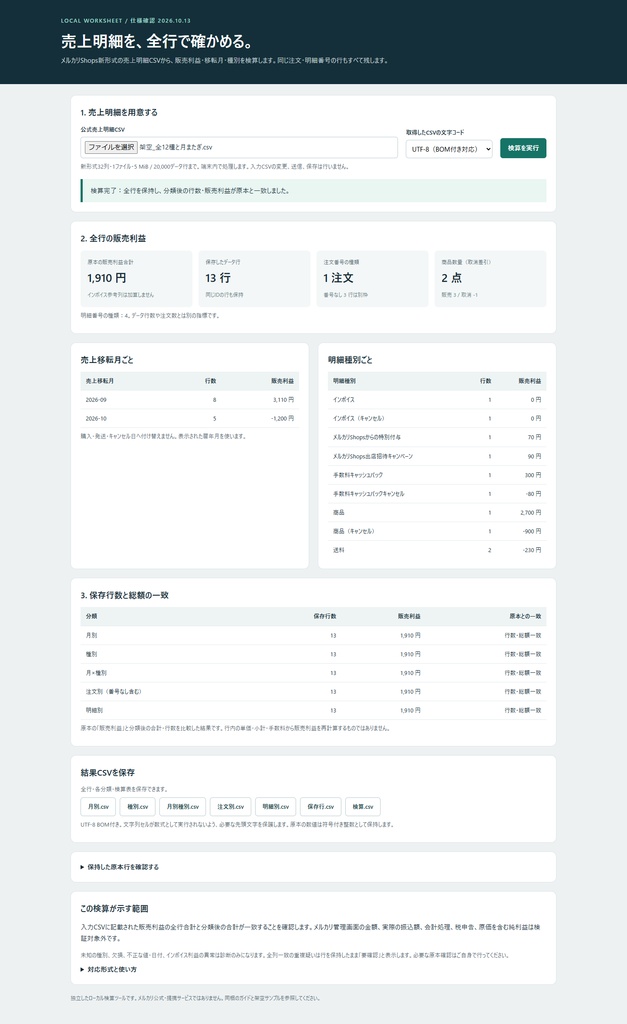
Task: Click the 2026-09 month row
Action: (x=190, y=400)
